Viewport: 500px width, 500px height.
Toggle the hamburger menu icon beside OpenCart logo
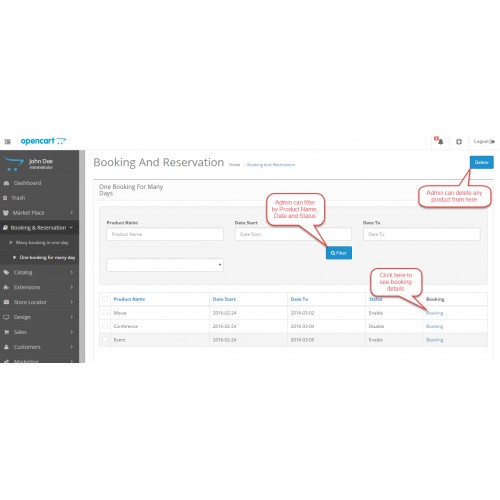coord(8,142)
